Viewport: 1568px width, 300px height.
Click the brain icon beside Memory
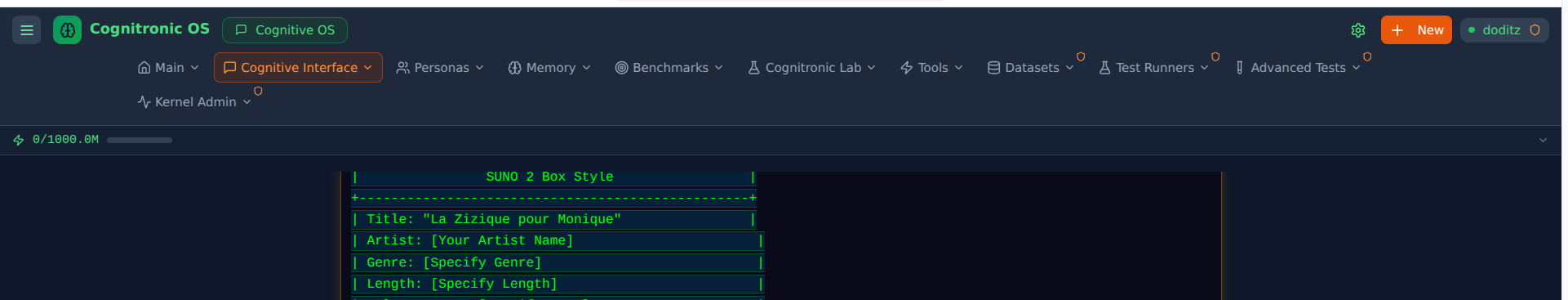coord(514,68)
